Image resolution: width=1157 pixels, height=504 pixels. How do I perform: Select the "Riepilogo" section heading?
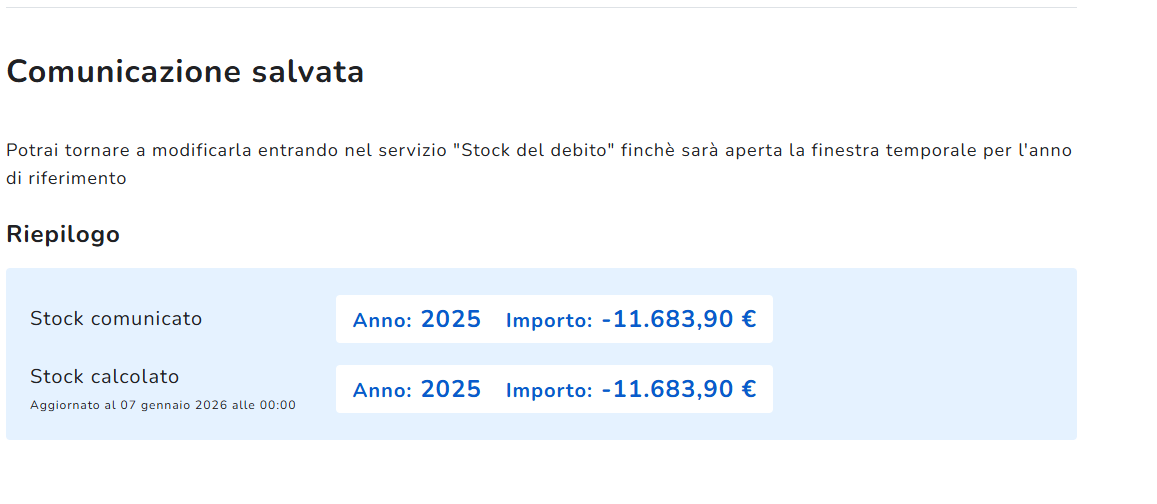[63, 234]
